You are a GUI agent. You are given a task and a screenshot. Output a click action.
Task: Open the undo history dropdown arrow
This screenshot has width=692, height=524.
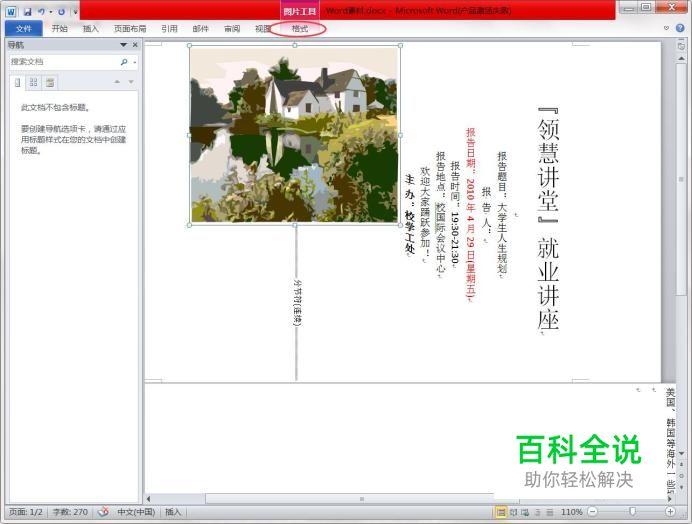click(51, 12)
